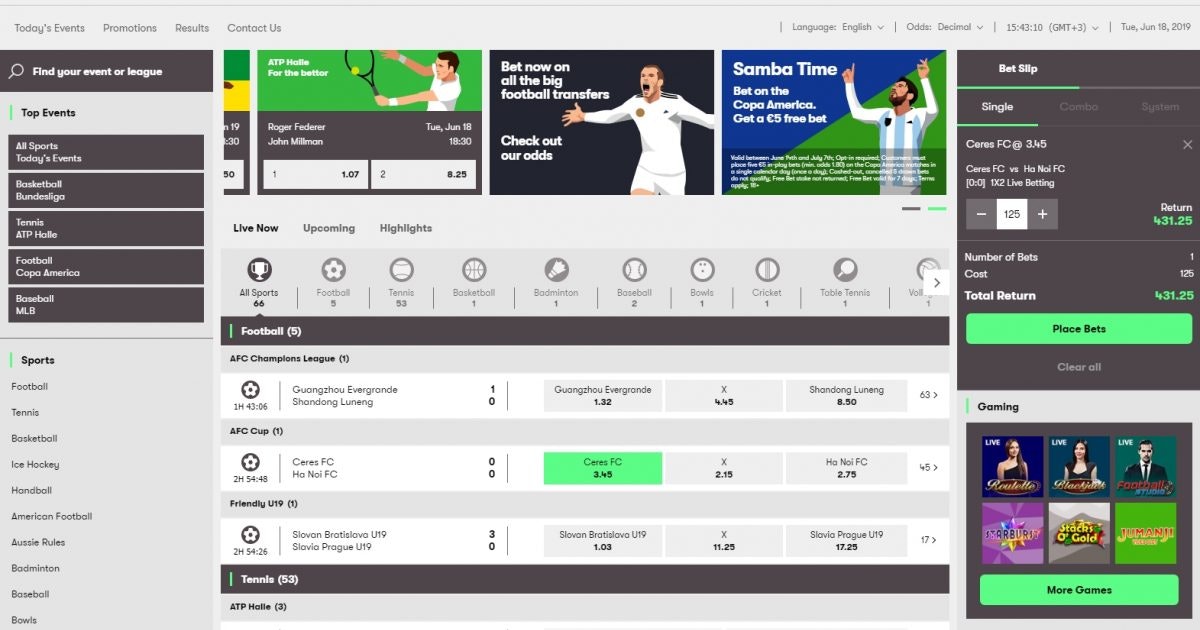Toggle Ceres FC 3.45 odds selection
1200x630 pixels.
[602, 468]
